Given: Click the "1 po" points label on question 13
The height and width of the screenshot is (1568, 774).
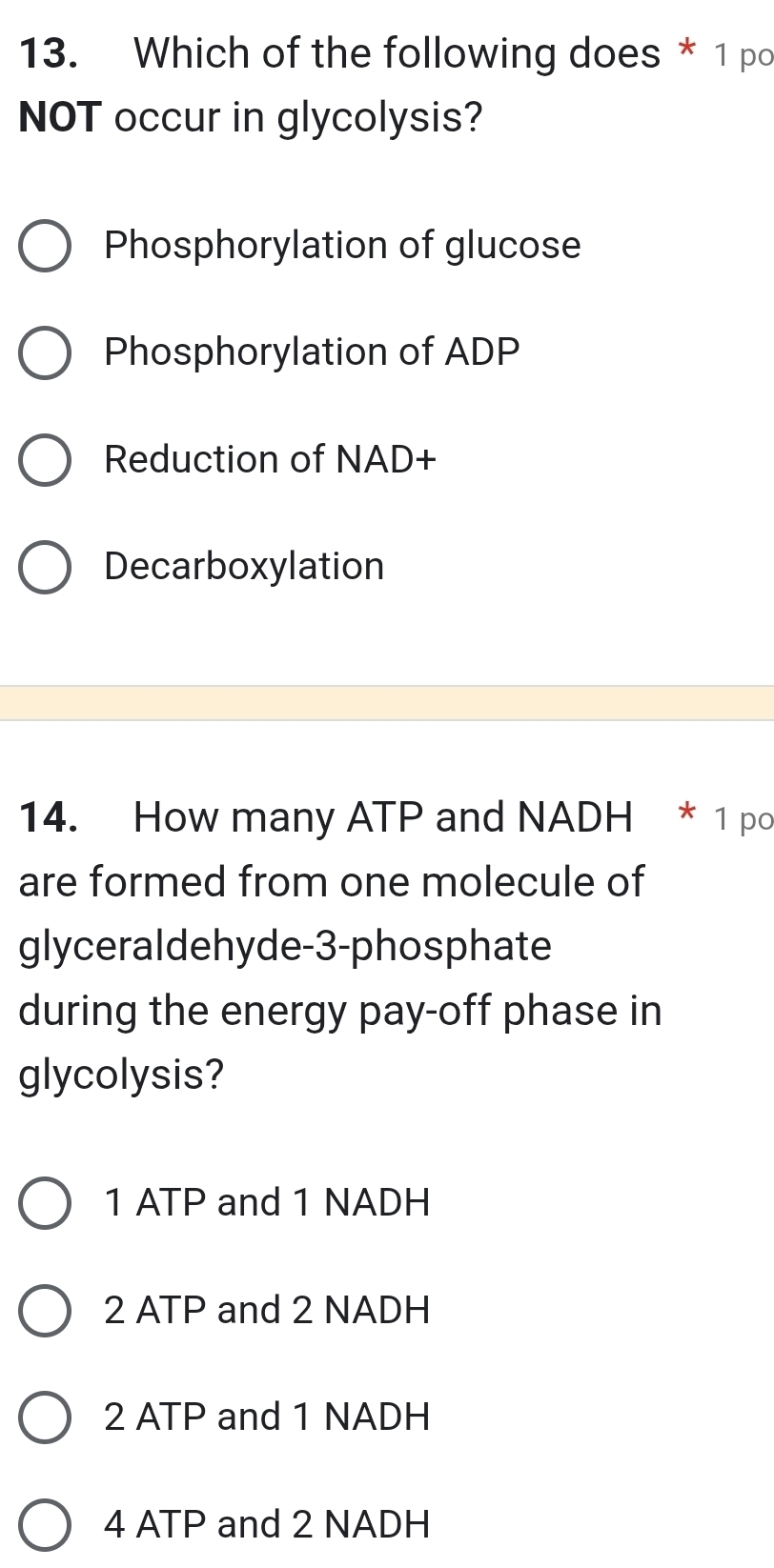Looking at the screenshot, I should click(x=742, y=56).
